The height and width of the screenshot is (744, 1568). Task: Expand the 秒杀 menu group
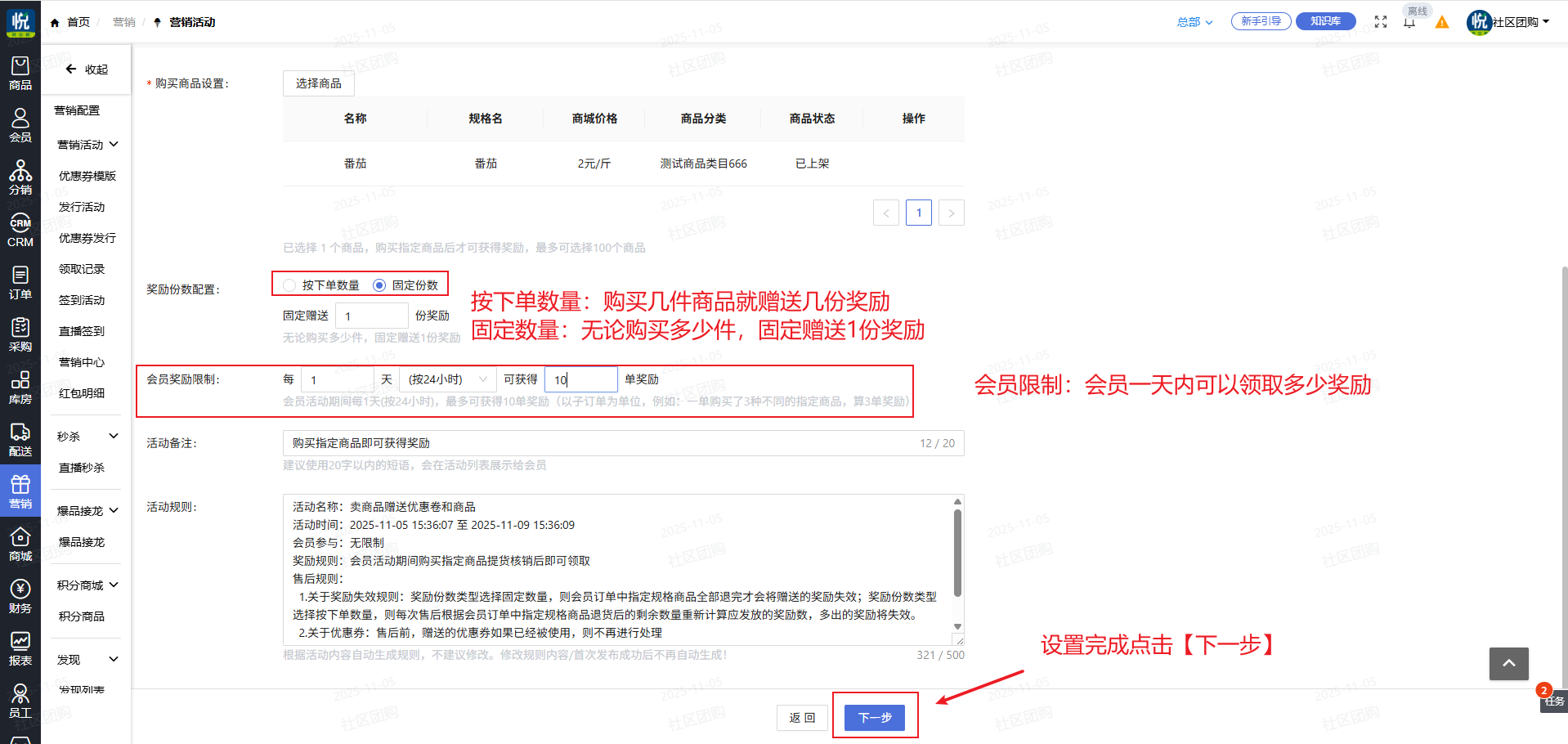[87, 437]
